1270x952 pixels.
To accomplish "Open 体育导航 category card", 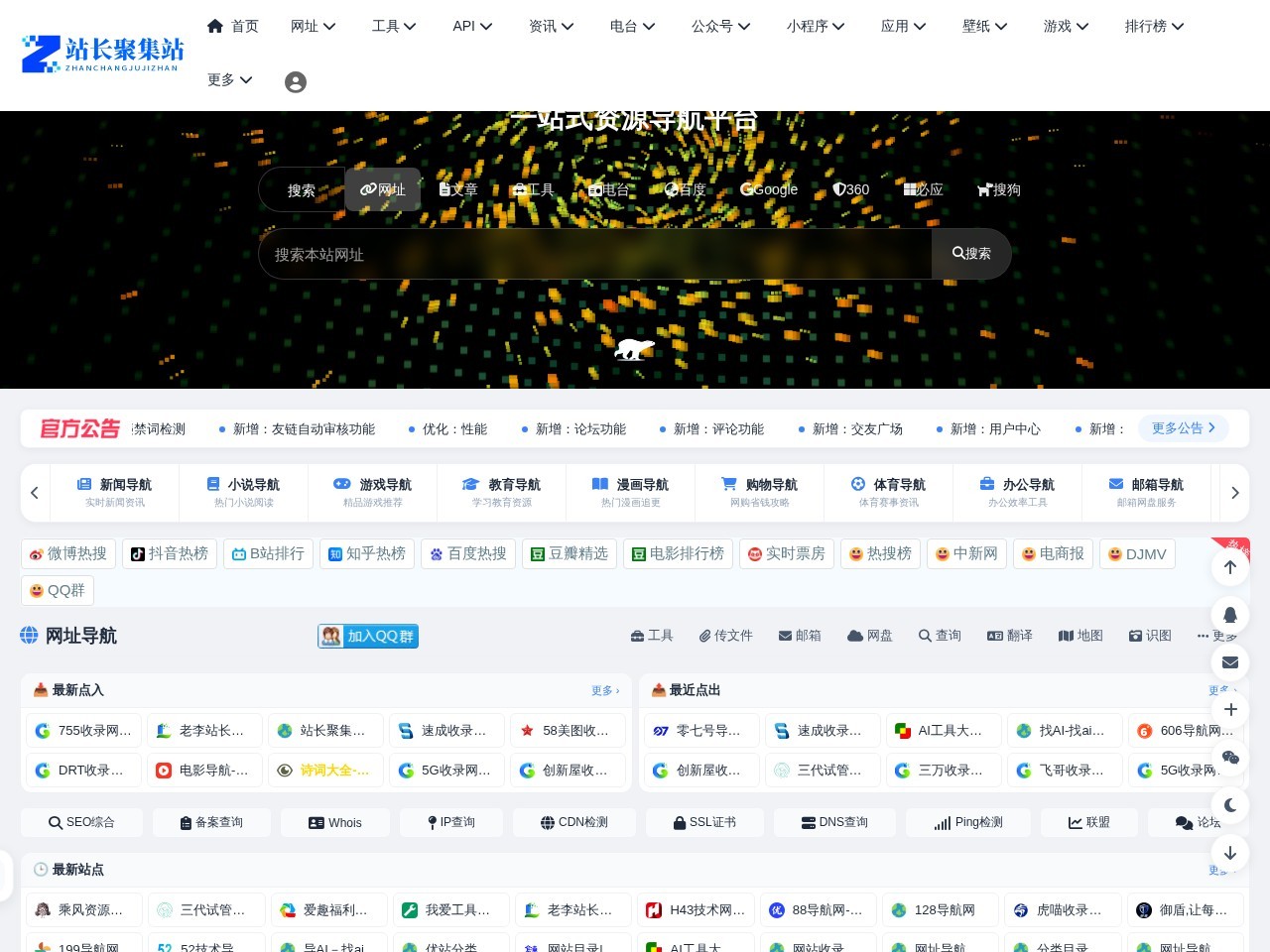I will coord(889,492).
